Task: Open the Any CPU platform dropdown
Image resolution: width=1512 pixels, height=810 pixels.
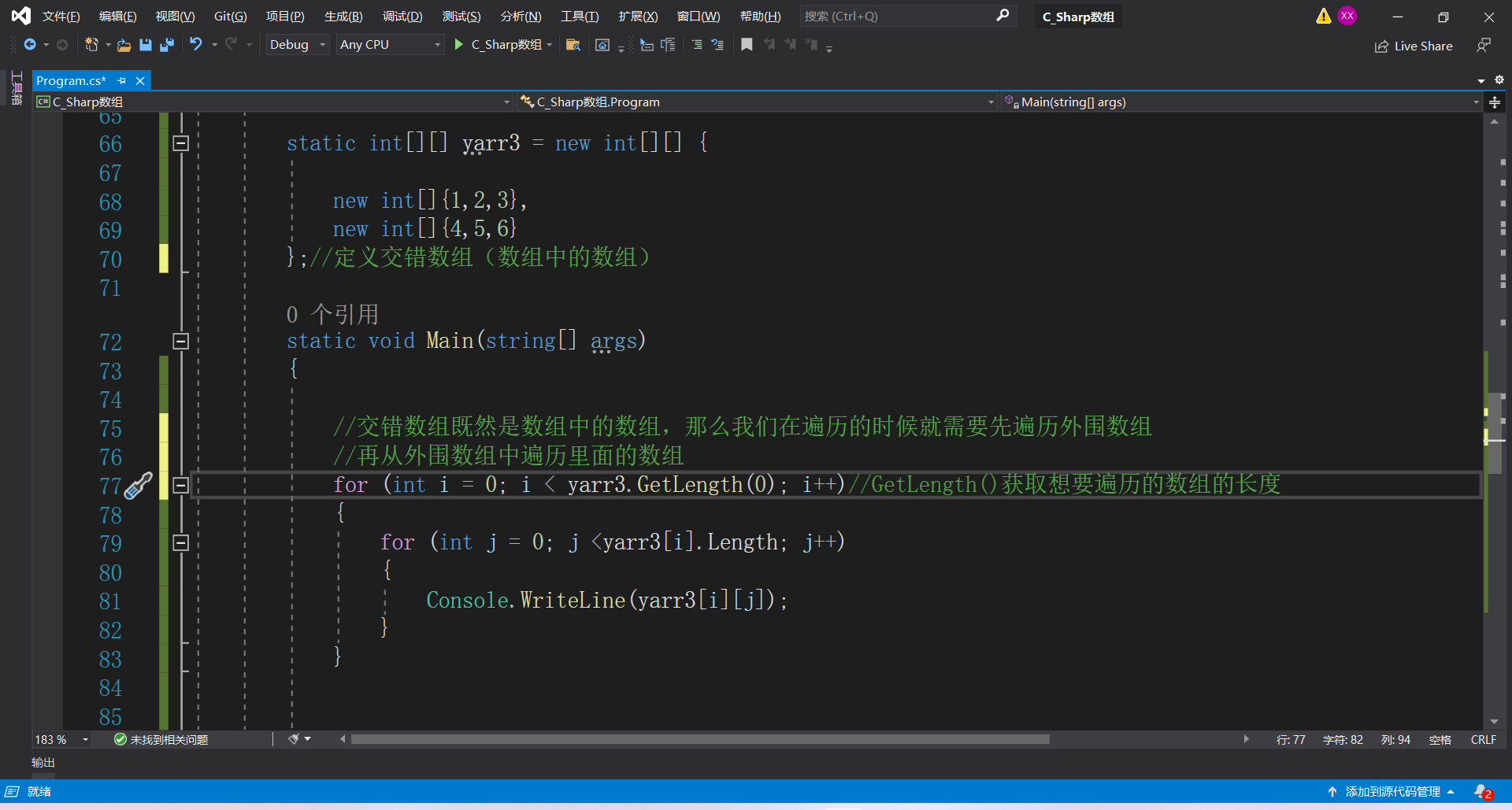Action: pyautogui.click(x=390, y=45)
